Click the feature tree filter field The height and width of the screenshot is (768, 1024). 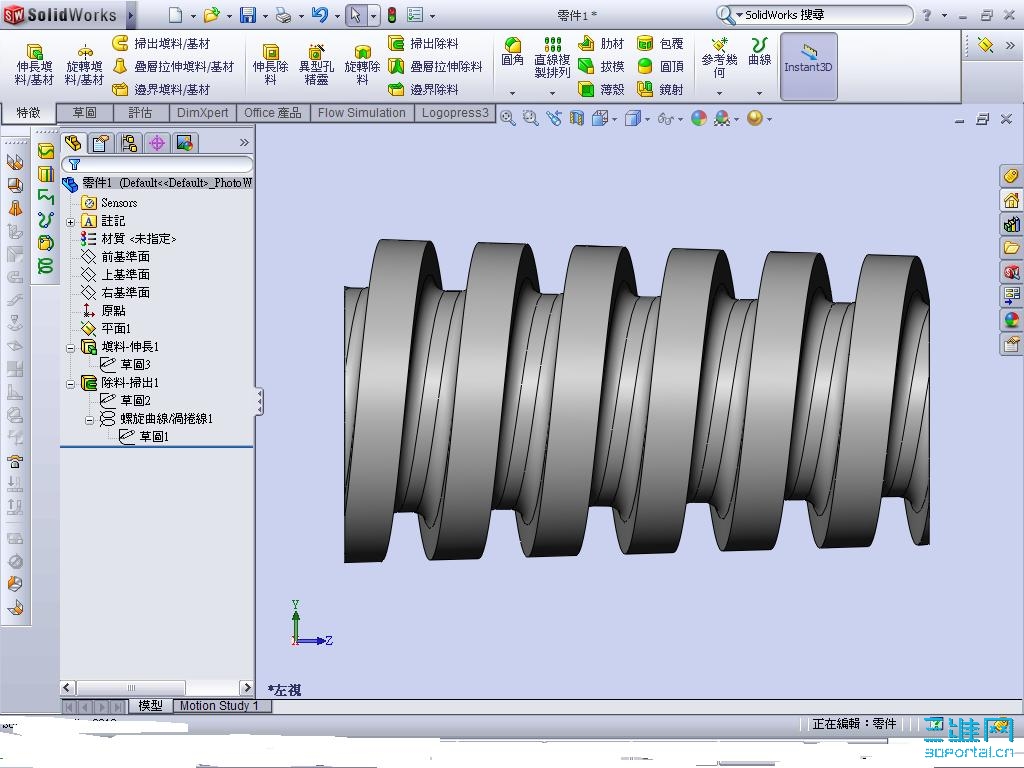[x=157, y=164]
